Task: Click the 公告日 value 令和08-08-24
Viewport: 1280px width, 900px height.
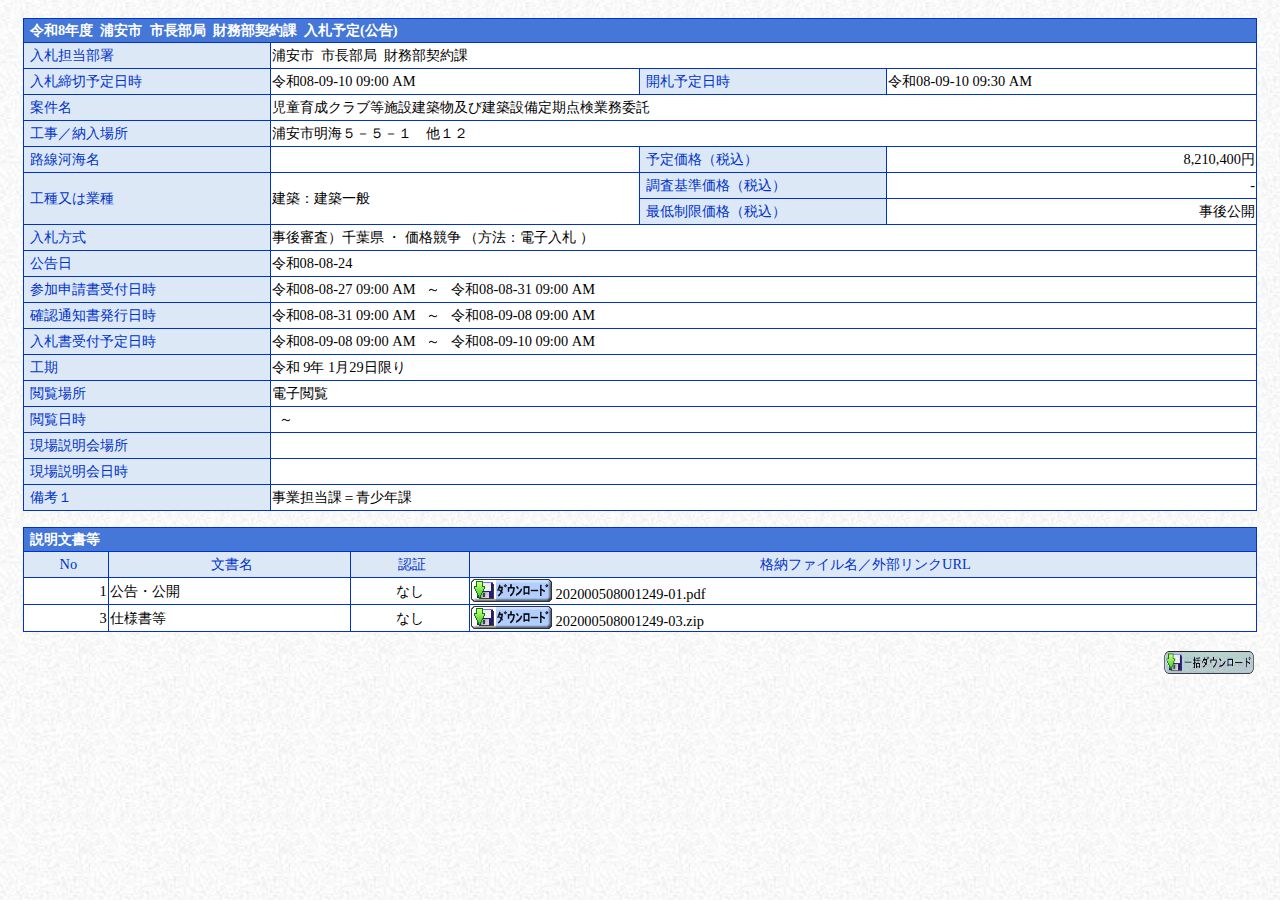Action: coord(312,264)
